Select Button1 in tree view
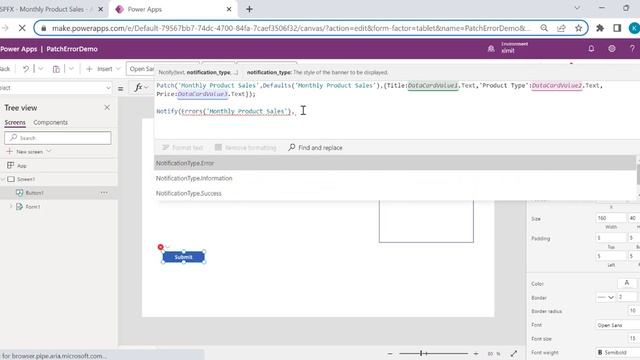 coord(34,193)
